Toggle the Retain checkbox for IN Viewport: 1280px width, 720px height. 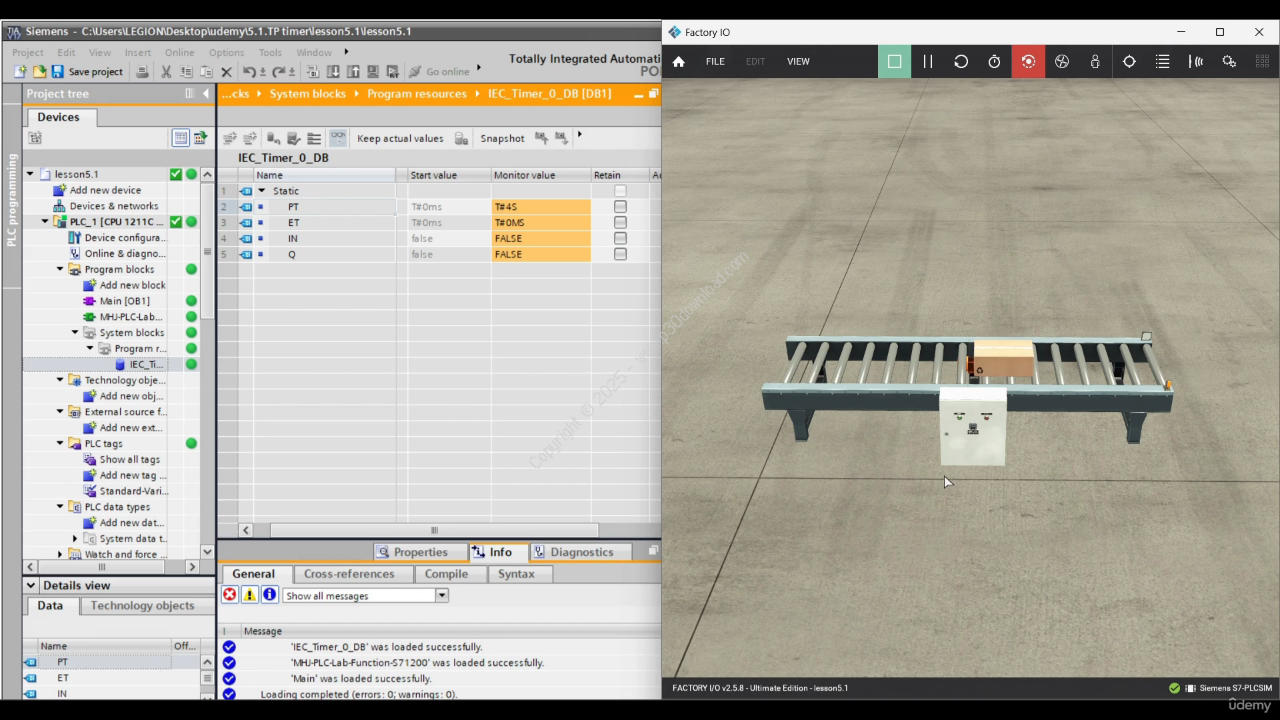pos(620,239)
